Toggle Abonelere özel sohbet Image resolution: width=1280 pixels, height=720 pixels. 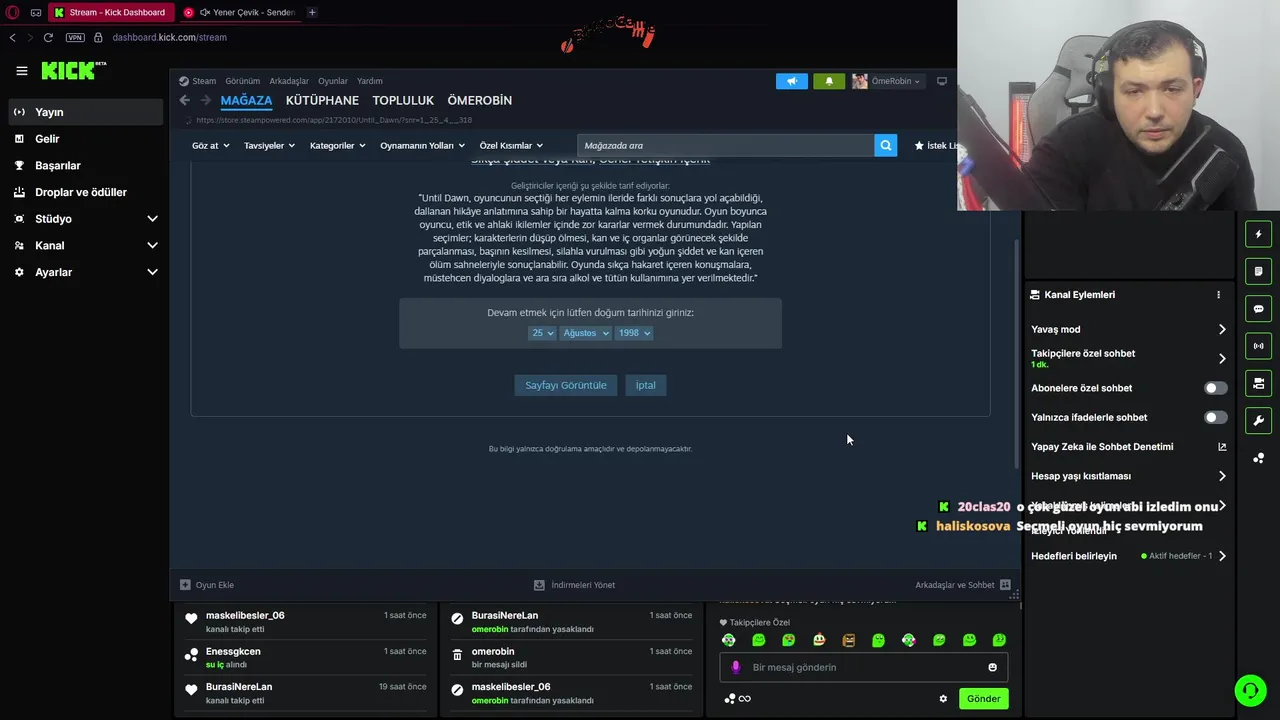[x=1215, y=388]
